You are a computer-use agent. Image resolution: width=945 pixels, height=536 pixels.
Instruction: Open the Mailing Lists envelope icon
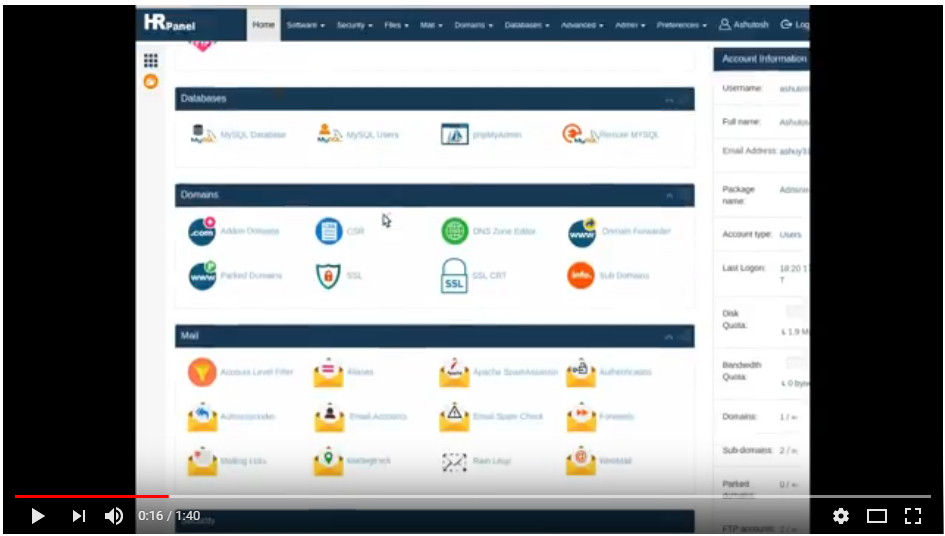(202, 461)
